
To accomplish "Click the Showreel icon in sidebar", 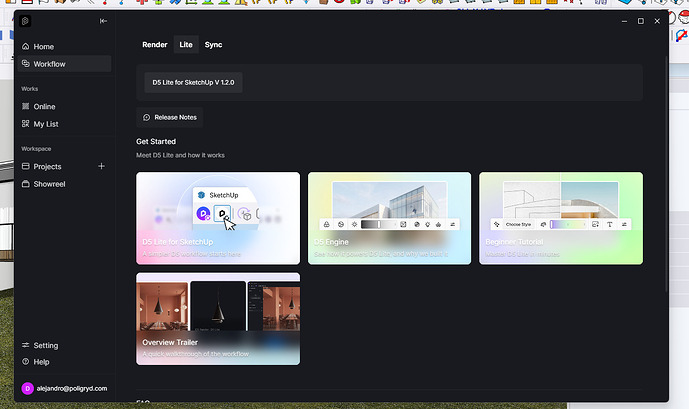I will tap(25, 184).
